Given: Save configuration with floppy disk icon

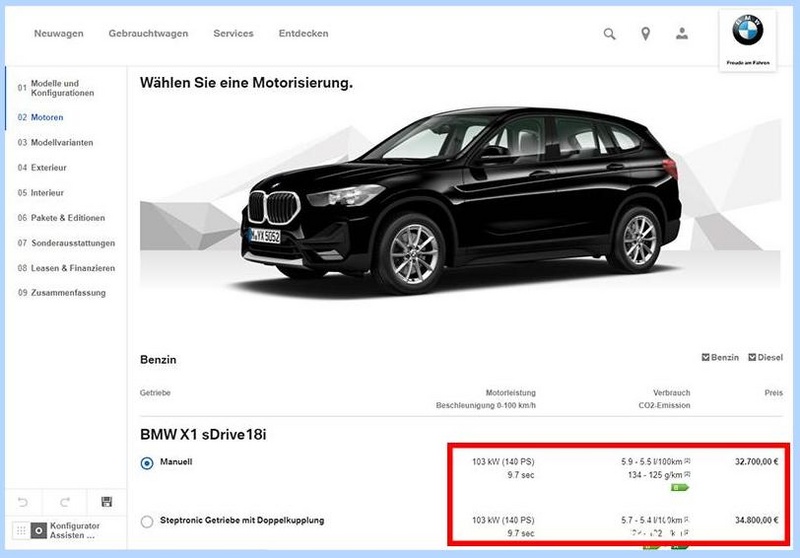Looking at the screenshot, I should pyautogui.click(x=107, y=501).
